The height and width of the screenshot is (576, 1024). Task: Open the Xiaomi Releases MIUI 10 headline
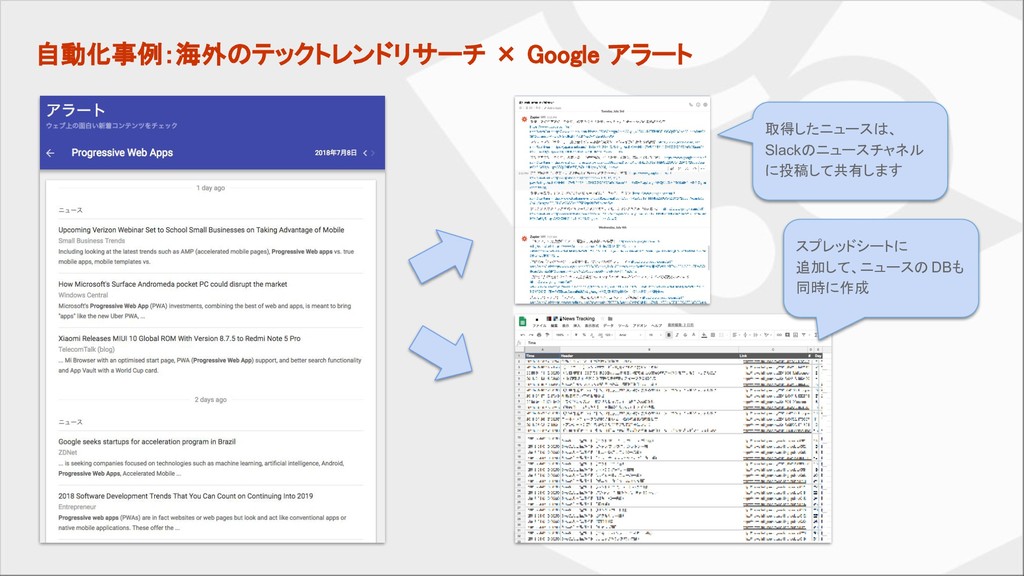179,338
